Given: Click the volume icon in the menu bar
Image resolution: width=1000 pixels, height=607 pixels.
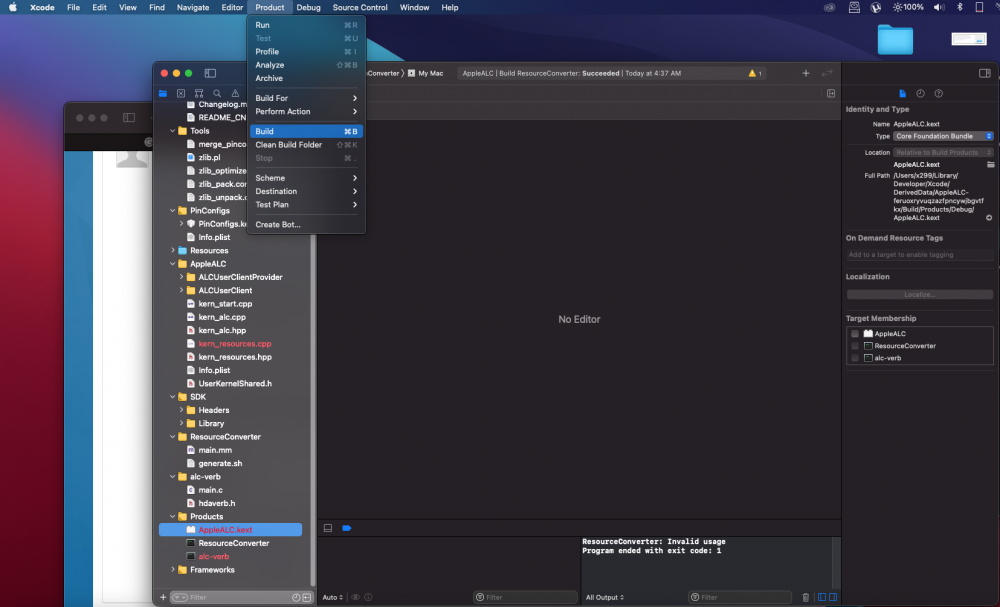Looking at the screenshot, I should (x=939, y=8).
